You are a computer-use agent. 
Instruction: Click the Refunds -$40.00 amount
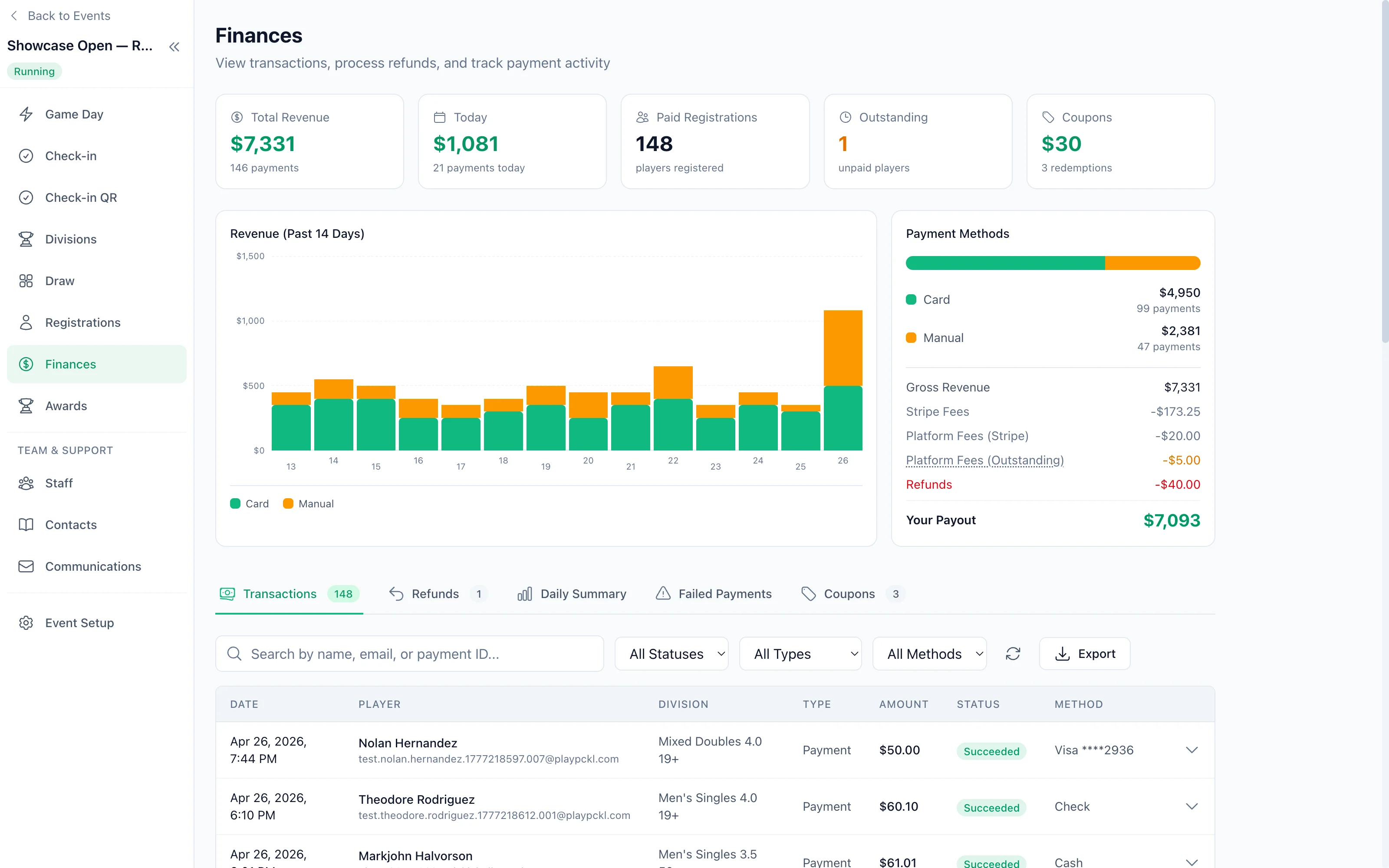(1178, 484)
